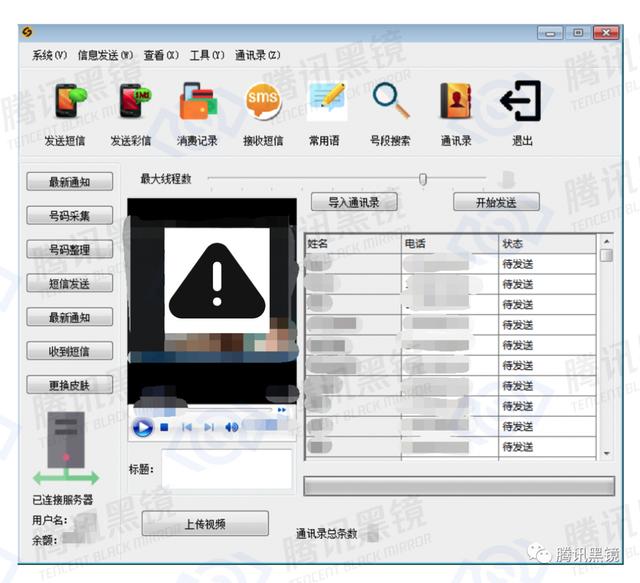Click the app logo in title bar
640x583 pixels.
pyautogui.click(x=27, y=32)
